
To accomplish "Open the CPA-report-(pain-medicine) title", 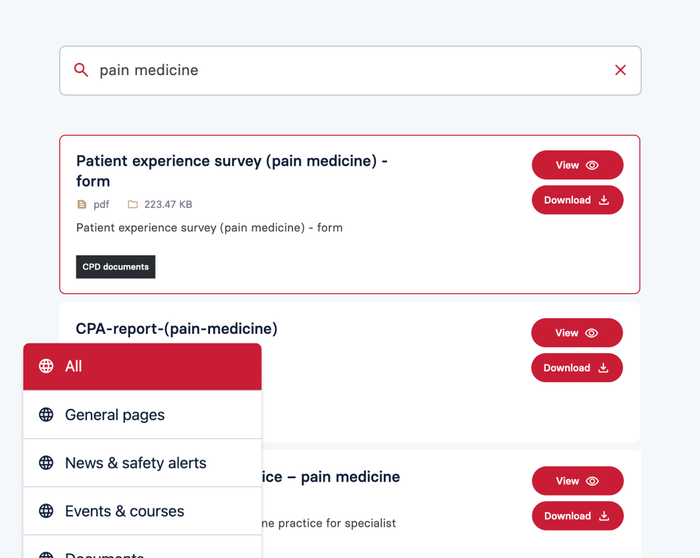I will tap(177, 328).
